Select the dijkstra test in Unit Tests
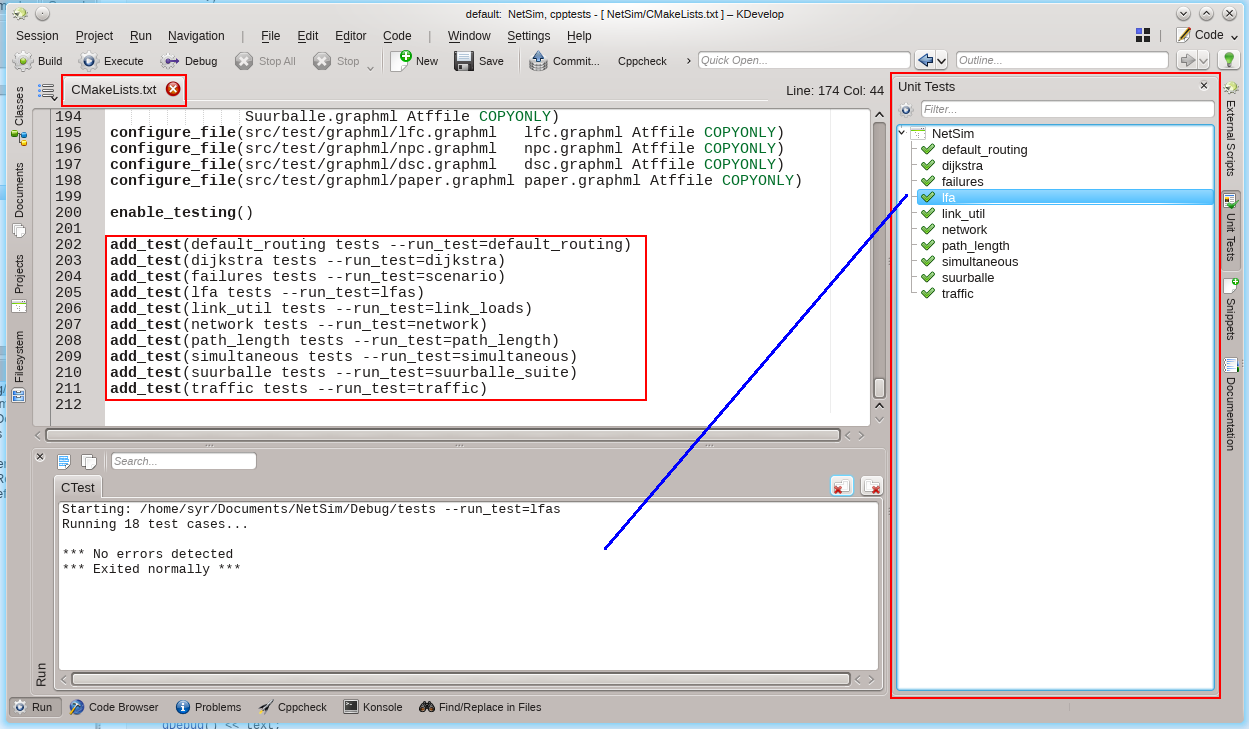 coord(961,166)
